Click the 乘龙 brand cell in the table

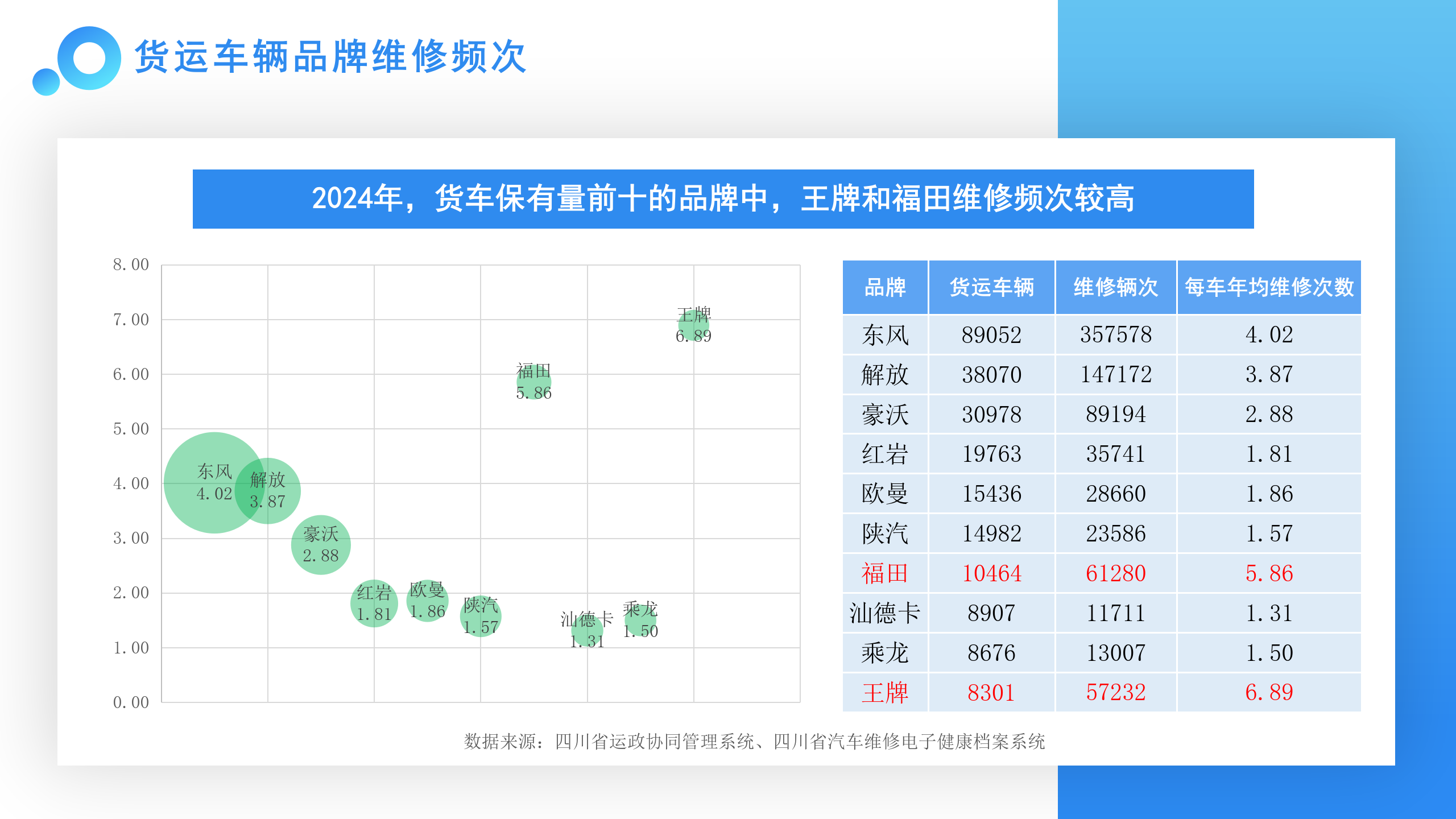[885, 653]
